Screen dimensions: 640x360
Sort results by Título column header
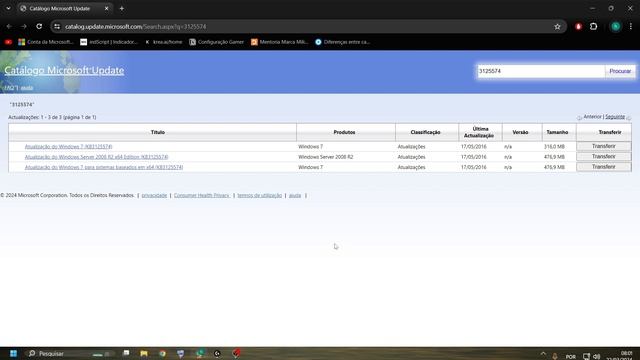[158, 132]
